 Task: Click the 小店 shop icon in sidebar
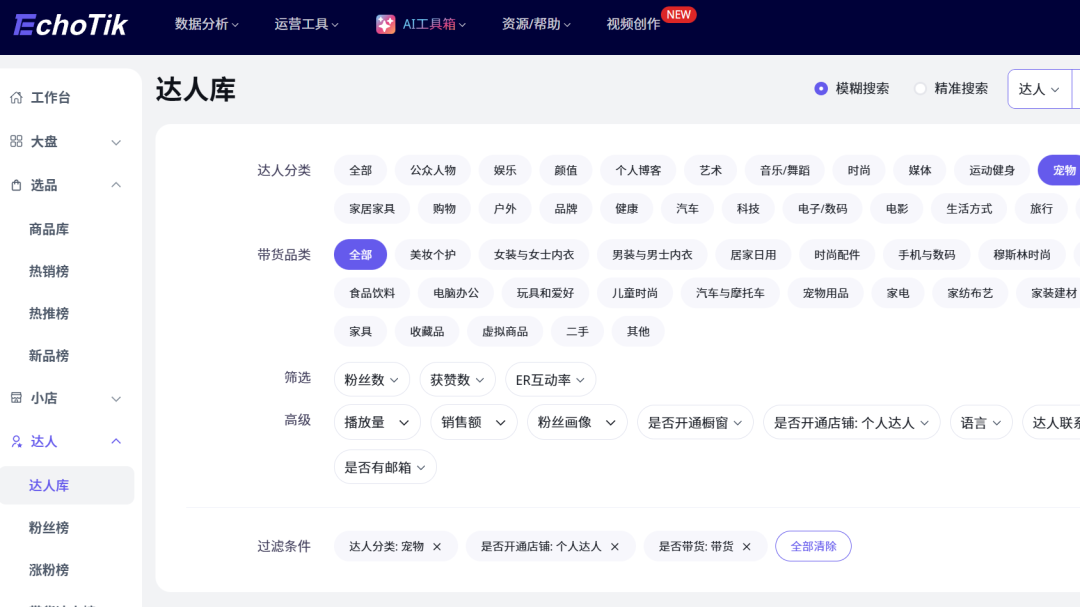coord(16,398)
